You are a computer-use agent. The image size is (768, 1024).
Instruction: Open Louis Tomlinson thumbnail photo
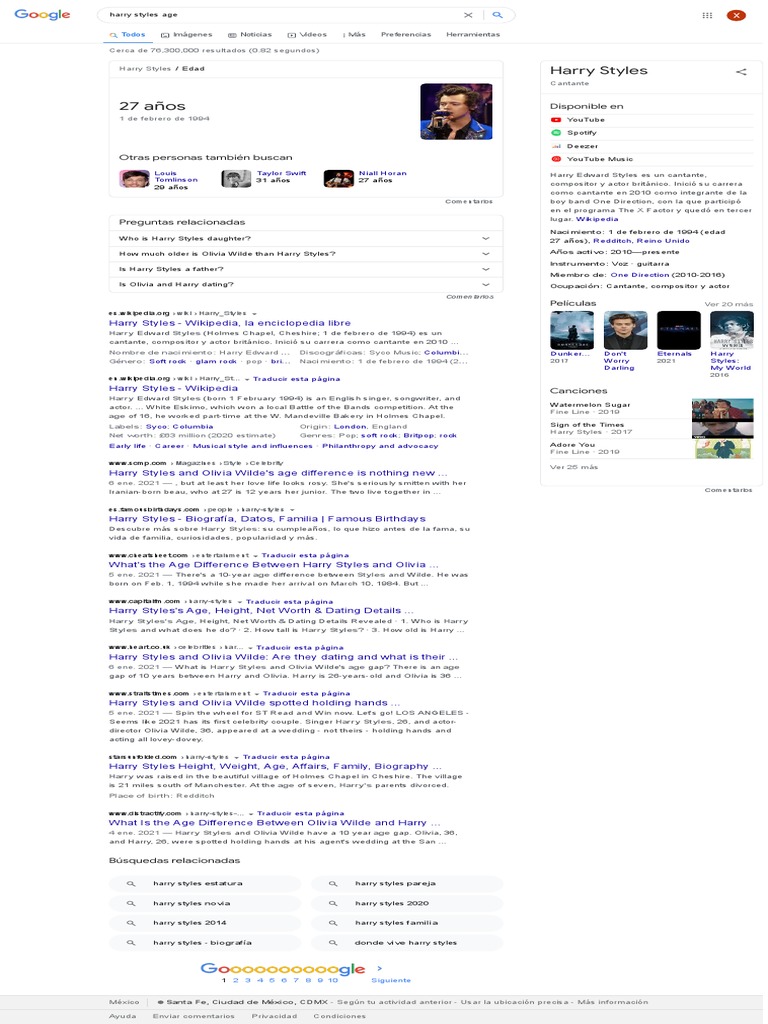tap(135, 179)
